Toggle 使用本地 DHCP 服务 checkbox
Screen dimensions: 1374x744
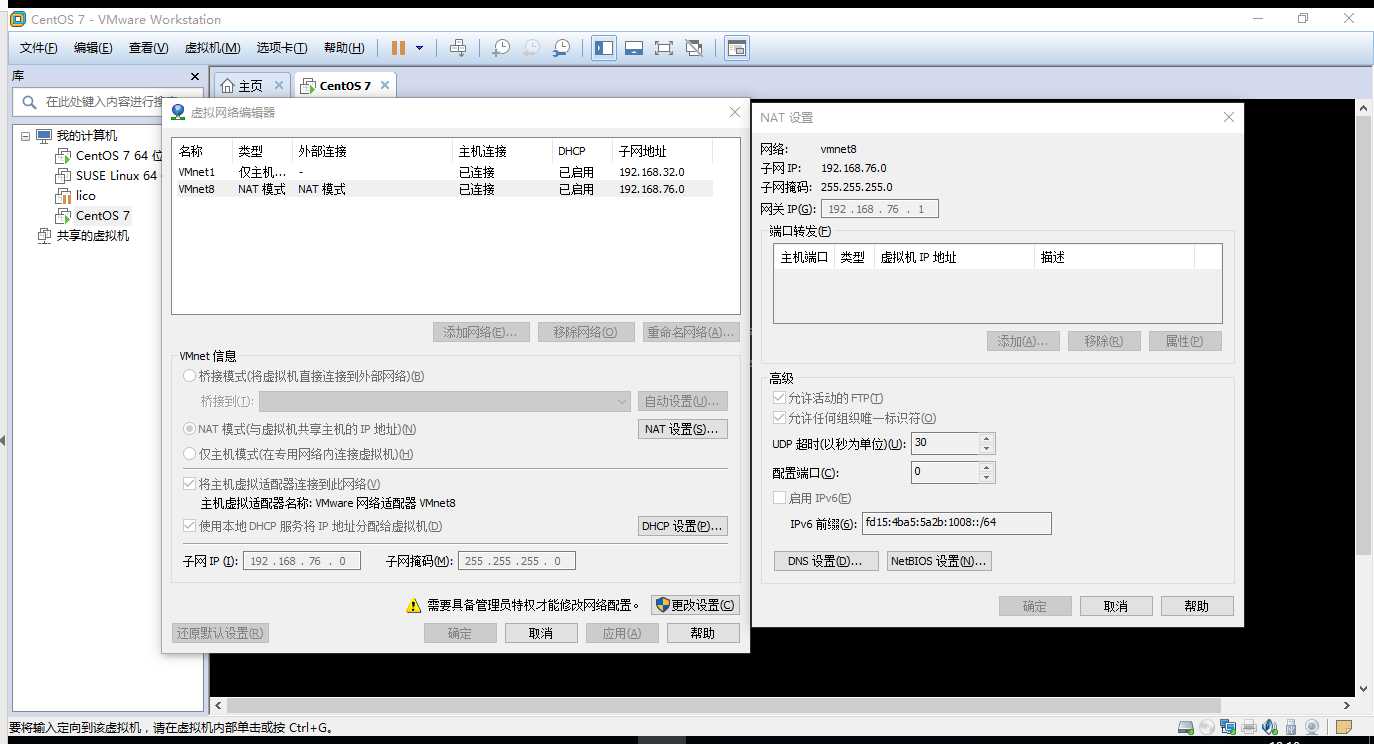click(x=190, y=526)
